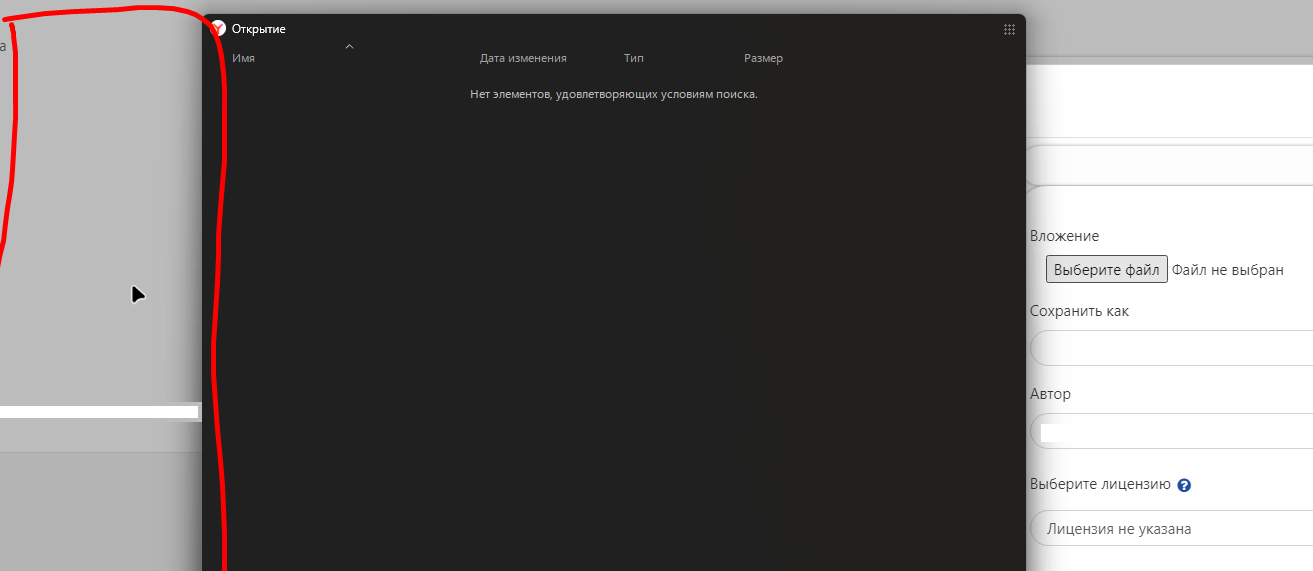
Task: Focus the Автор input field
Action: pyautogui.click(x=1172, y=431)
